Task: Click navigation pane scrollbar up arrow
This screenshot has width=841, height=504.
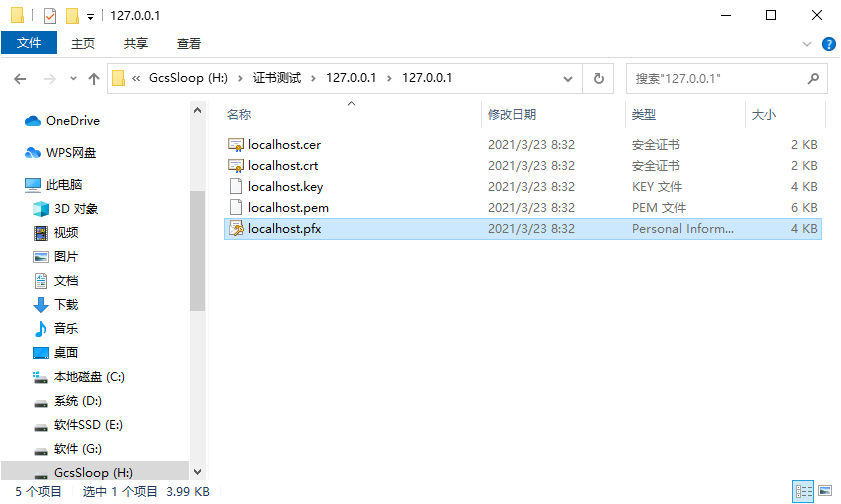Action: (x=197, y=110)
